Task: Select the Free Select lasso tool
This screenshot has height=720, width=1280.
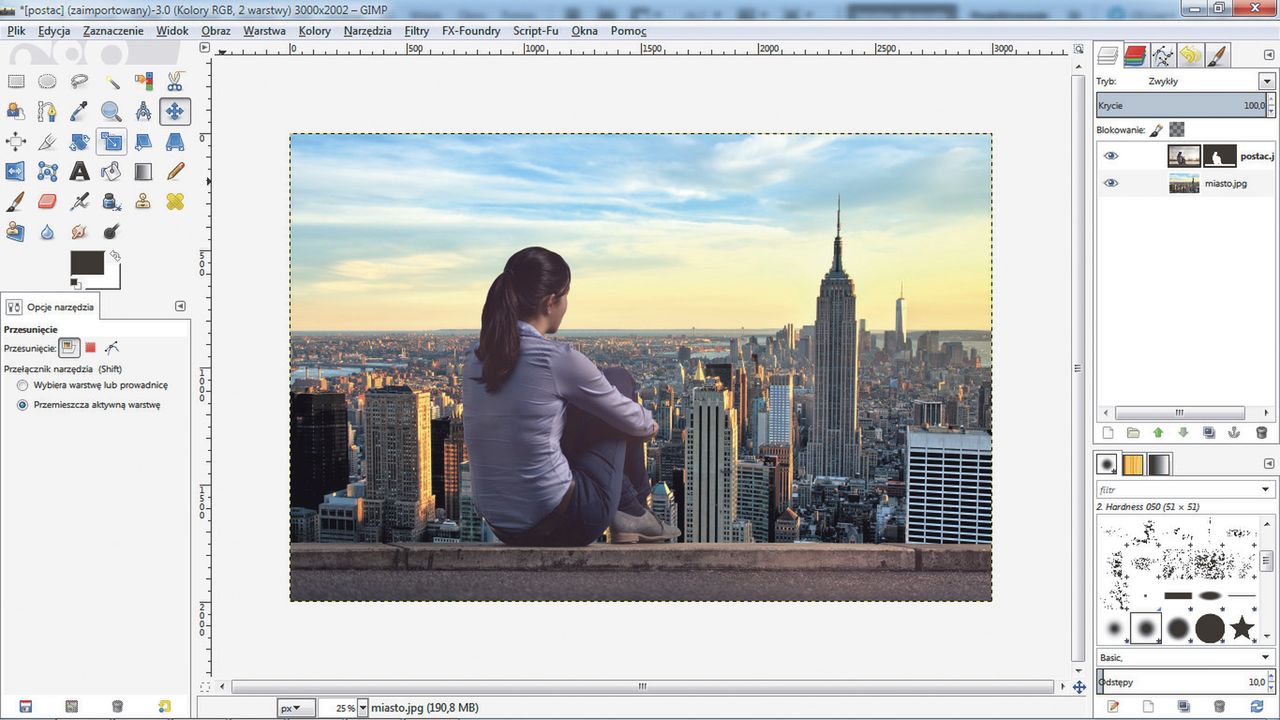Action: click(x=79, y=82)
